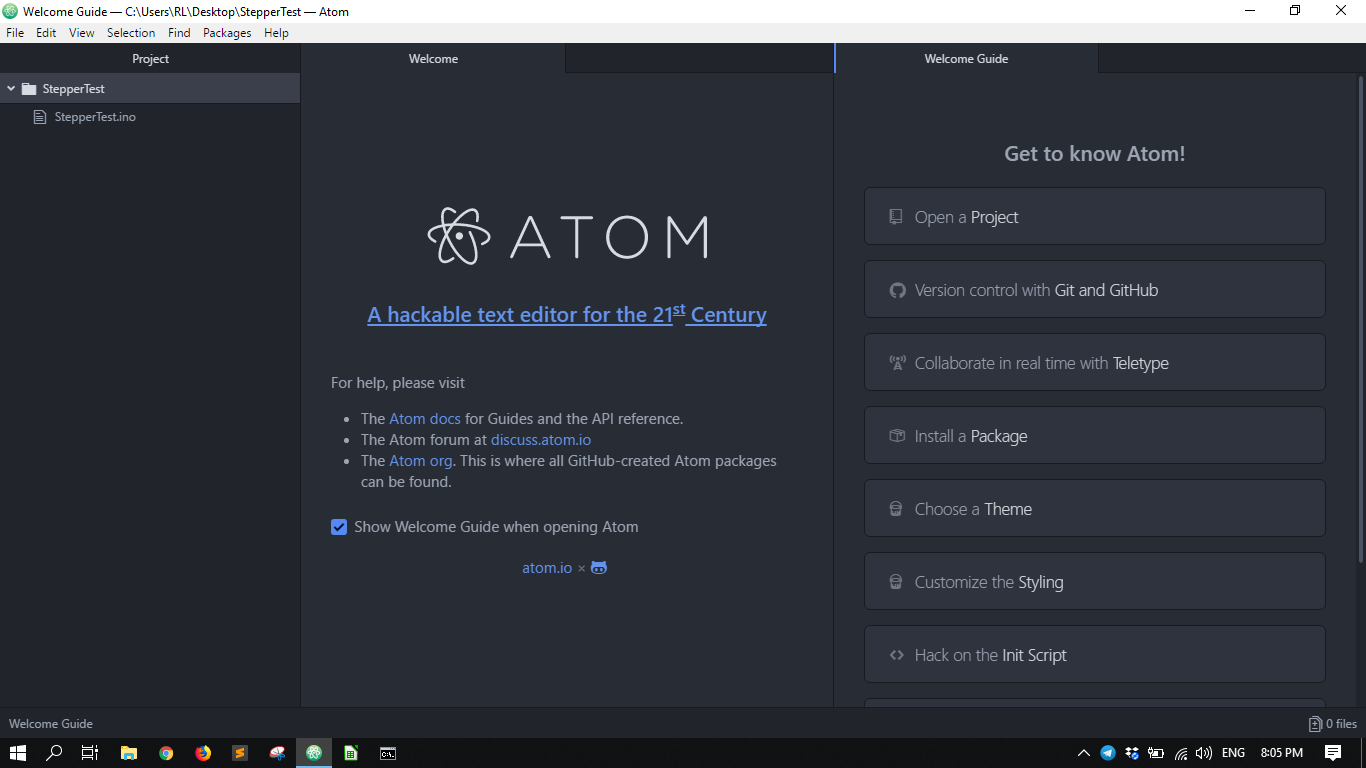
Task: Switch to the Welcome tab
Action: (433, 59)
